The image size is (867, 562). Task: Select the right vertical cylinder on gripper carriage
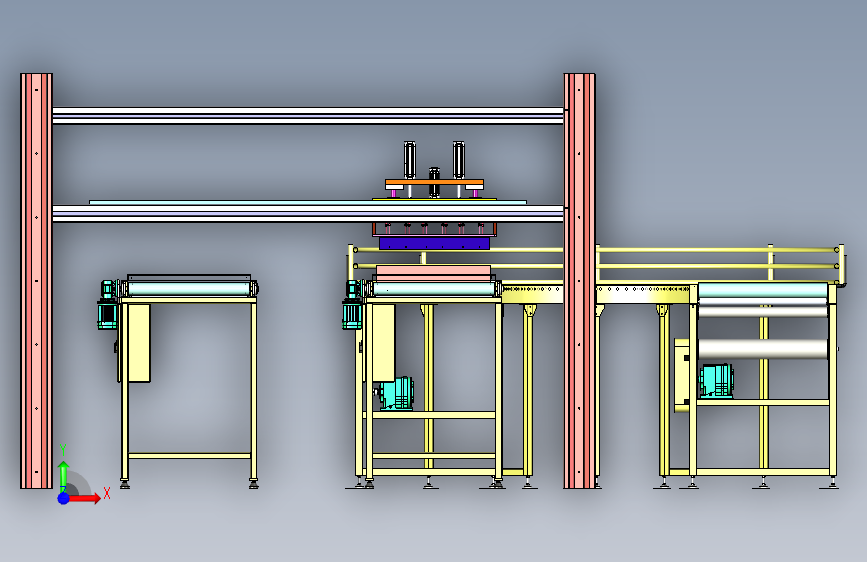(x=458, y=160)
